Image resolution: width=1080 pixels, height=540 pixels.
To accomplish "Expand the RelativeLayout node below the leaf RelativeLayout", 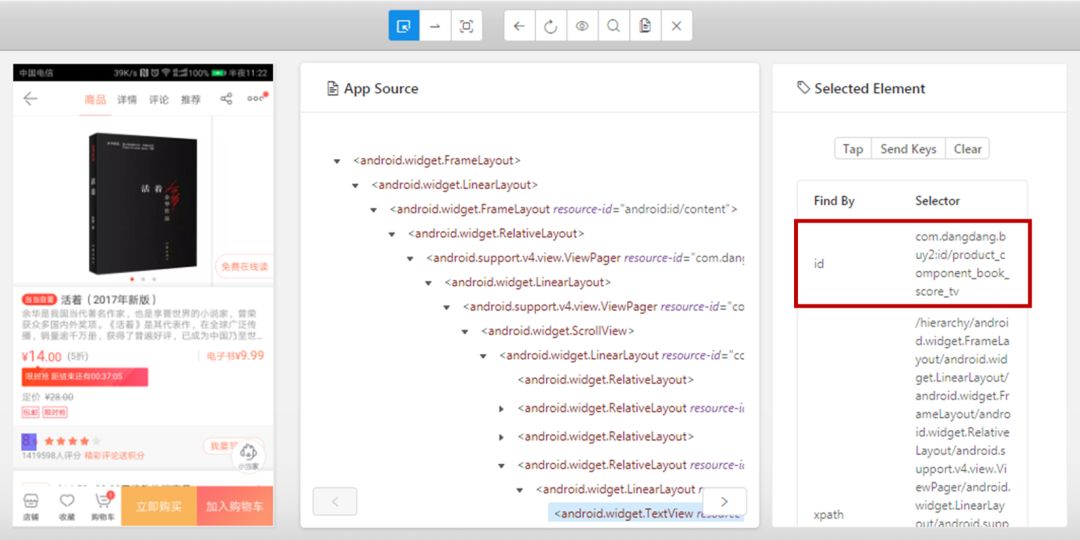I will tap(501, 408).
